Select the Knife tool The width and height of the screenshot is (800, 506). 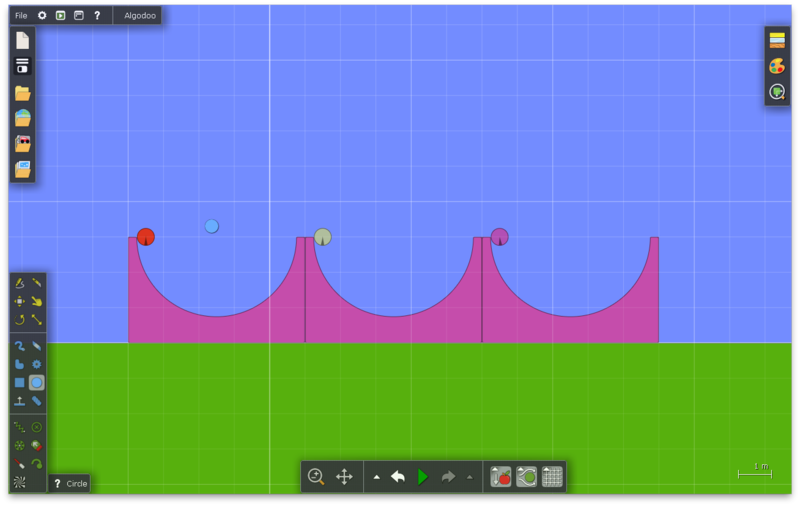(37, 283)
